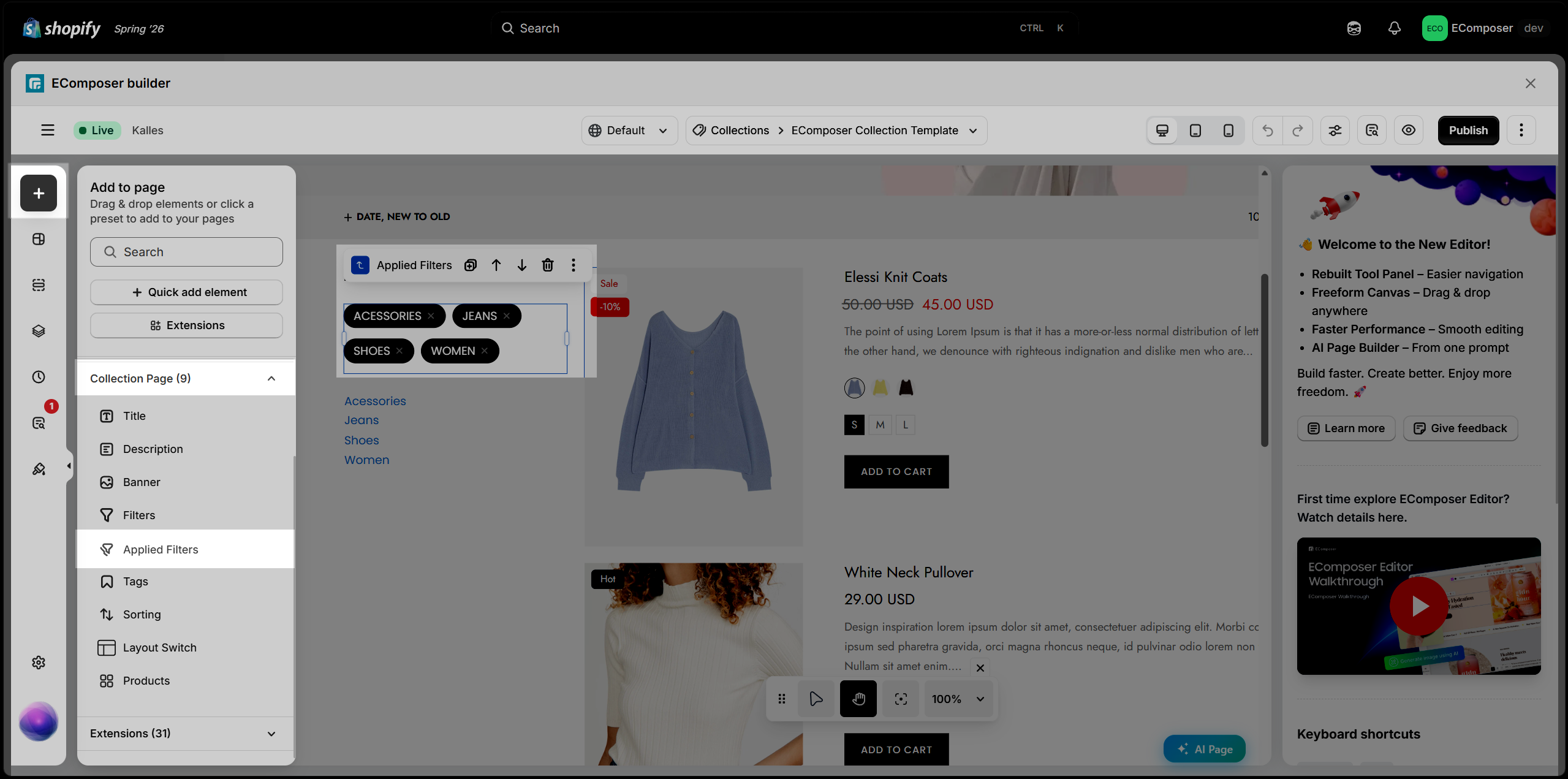This screenshot has width=1568, height=779.
Task: Open the more options menu beside Publish
Action: click(x=1521, y=130)
